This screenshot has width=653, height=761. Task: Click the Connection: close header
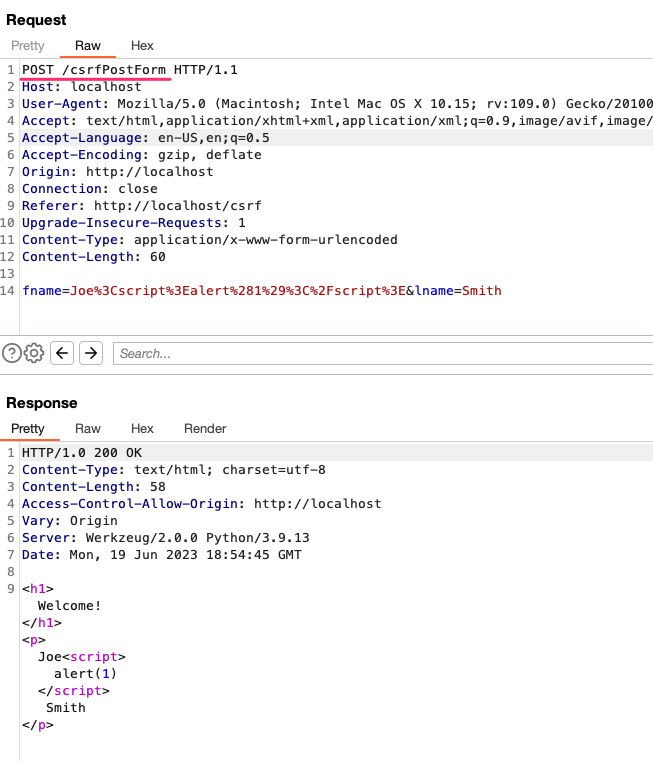(90, 189)
